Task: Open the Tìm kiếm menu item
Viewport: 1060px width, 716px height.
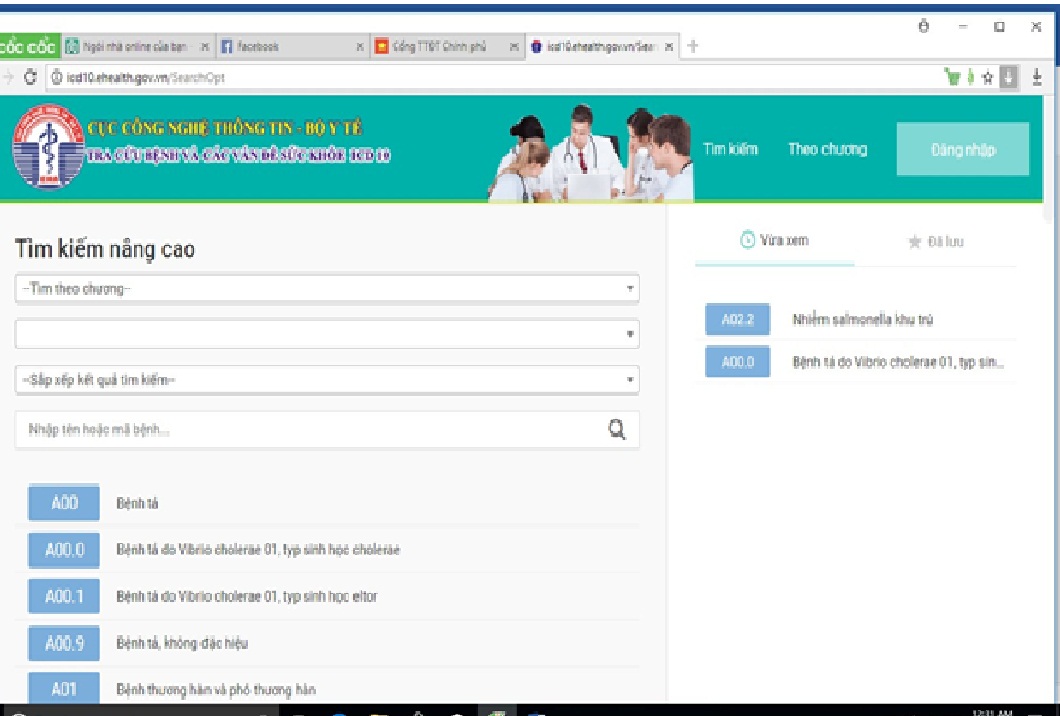Action: [x=730, y=149]
